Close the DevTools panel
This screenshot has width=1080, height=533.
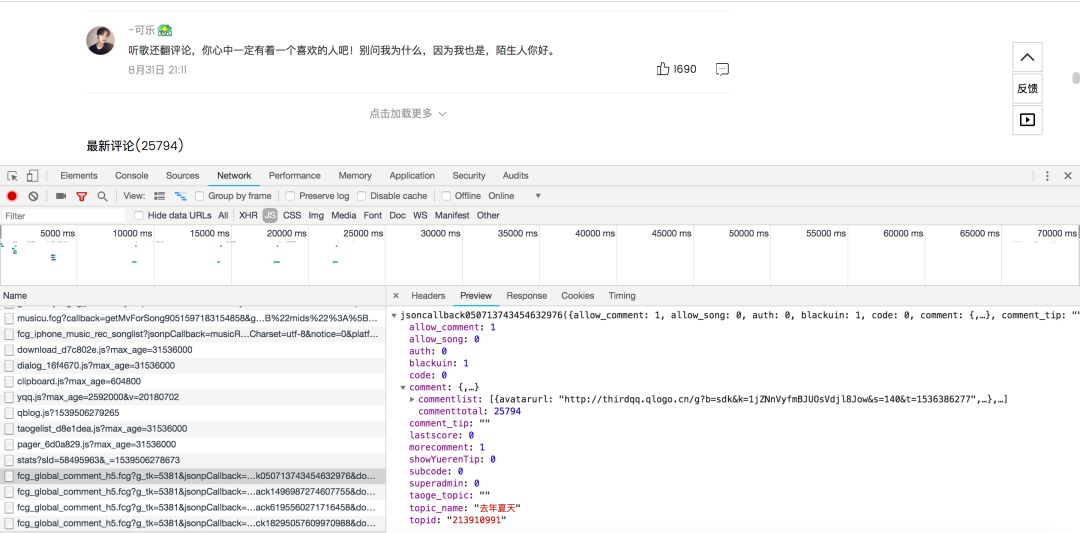coord(1068,176)
